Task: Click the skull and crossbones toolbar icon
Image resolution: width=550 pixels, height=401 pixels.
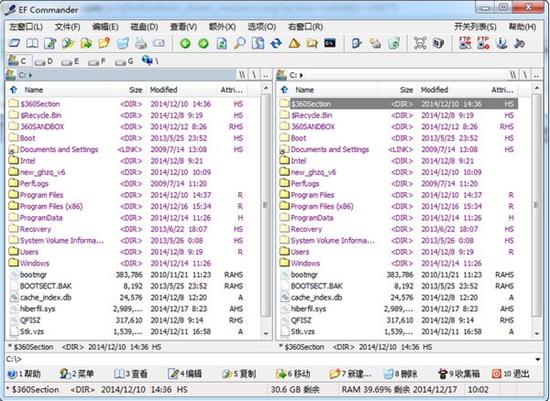Action: 420,43
